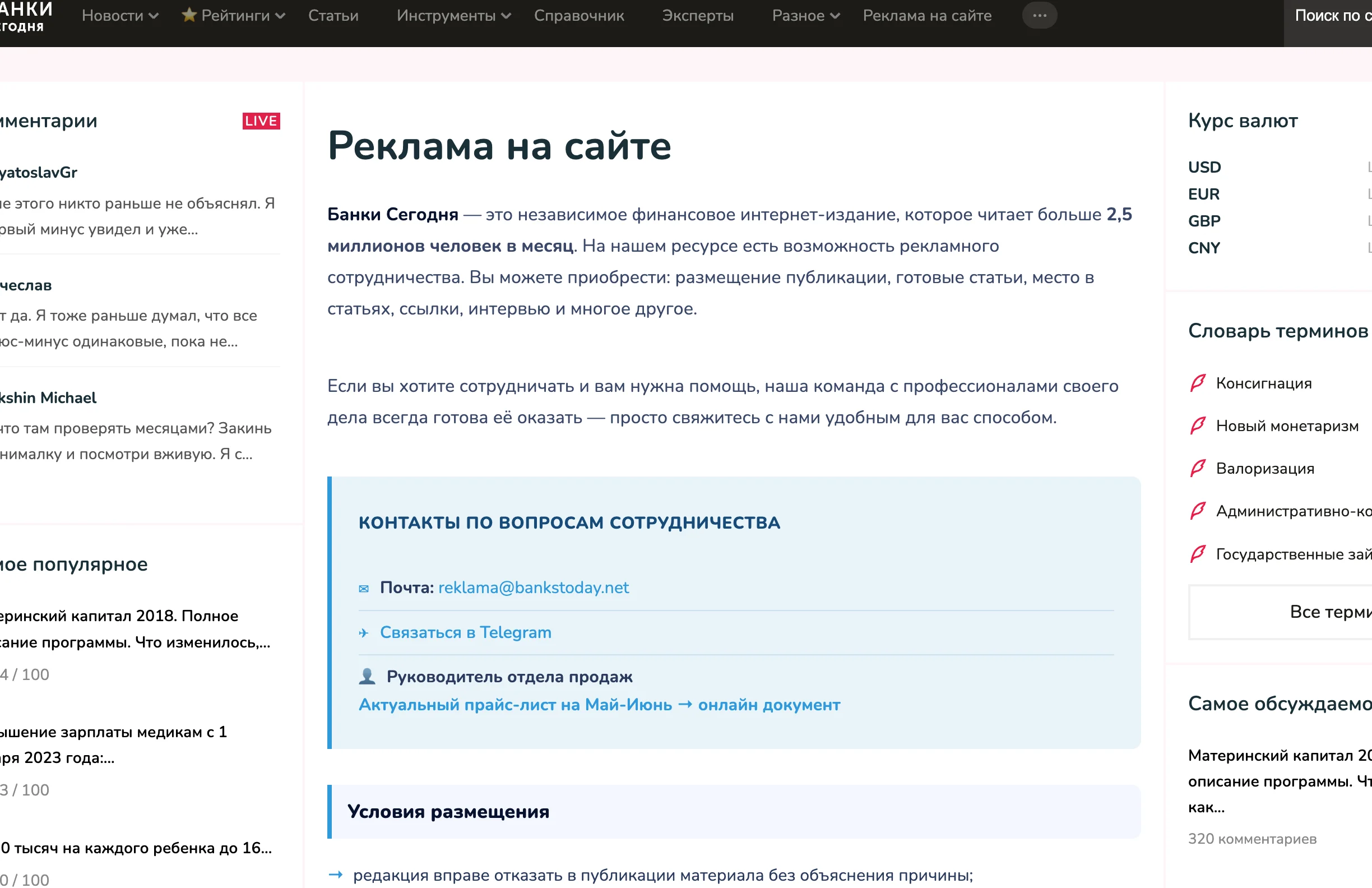Click the feather icon beside Административно-ко… term
The width and height of the screenshot is (1372, 888).
click(1198, 511)
